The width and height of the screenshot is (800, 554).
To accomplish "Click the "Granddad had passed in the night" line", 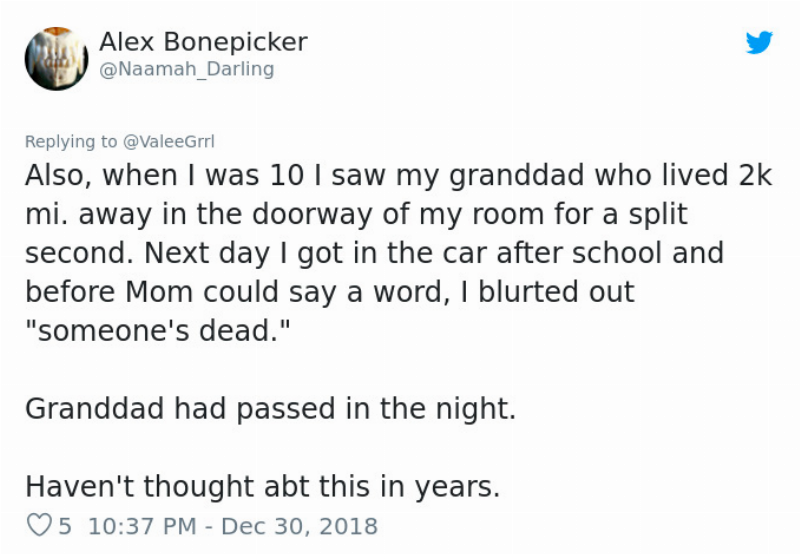I will (270, 409).
